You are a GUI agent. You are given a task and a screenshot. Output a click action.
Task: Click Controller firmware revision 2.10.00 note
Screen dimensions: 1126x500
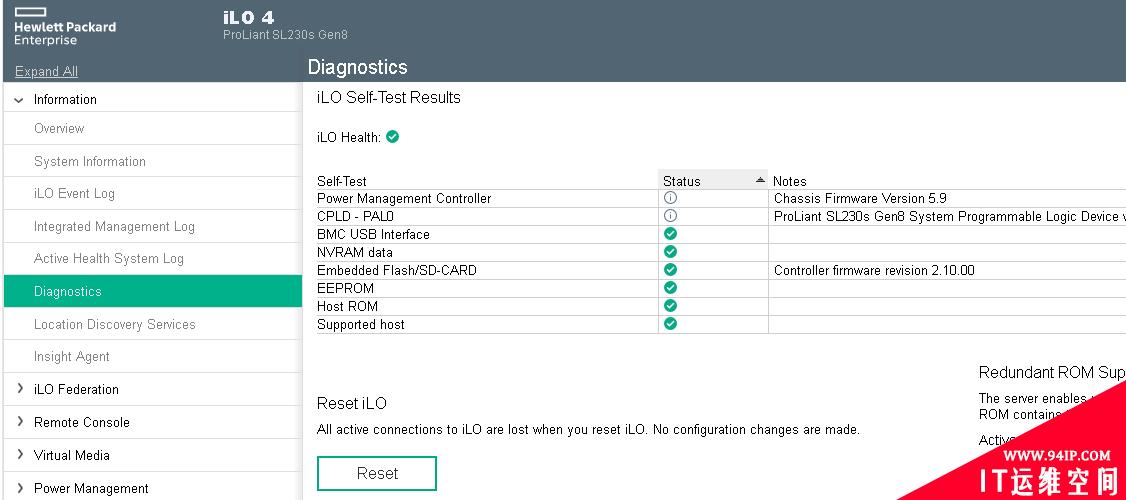(x=874, y=270)
